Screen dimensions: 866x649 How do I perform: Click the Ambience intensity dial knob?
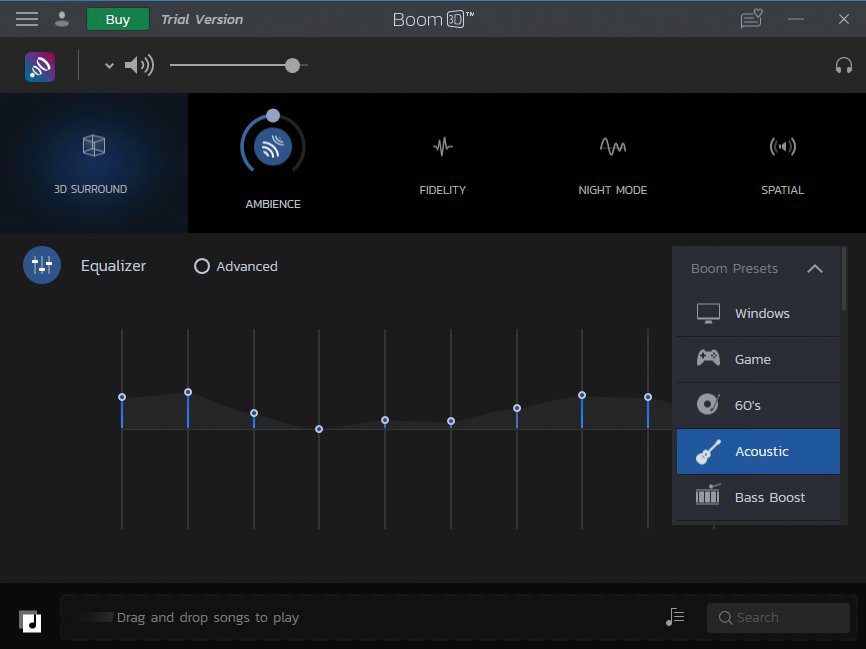(273, 115)
